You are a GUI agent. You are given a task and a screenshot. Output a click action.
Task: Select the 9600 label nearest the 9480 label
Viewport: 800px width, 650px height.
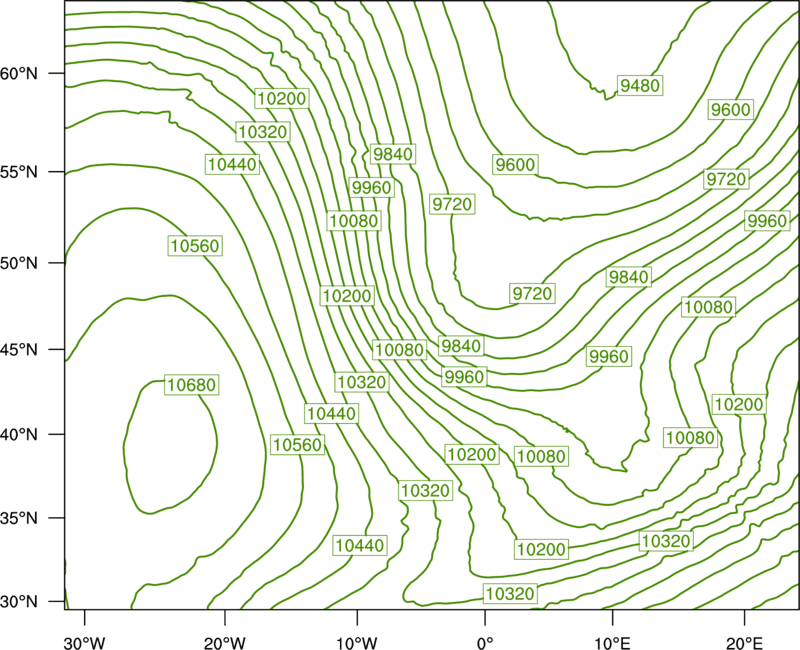coord(731,110)
